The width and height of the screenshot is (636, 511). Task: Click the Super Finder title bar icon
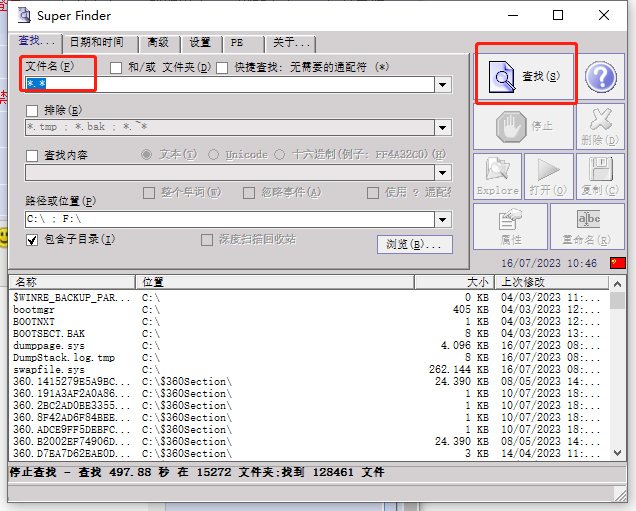[24, 15]
